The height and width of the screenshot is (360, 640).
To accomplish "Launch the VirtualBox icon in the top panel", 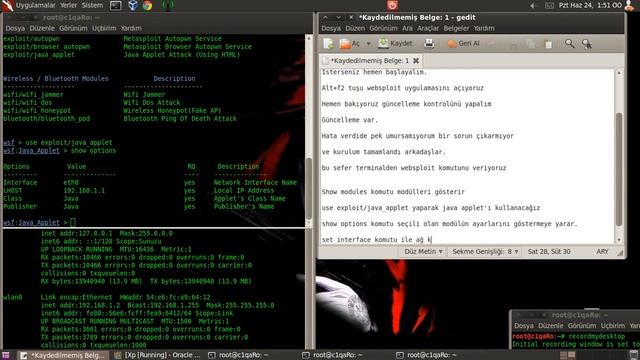I will click(x=133, y=5).
